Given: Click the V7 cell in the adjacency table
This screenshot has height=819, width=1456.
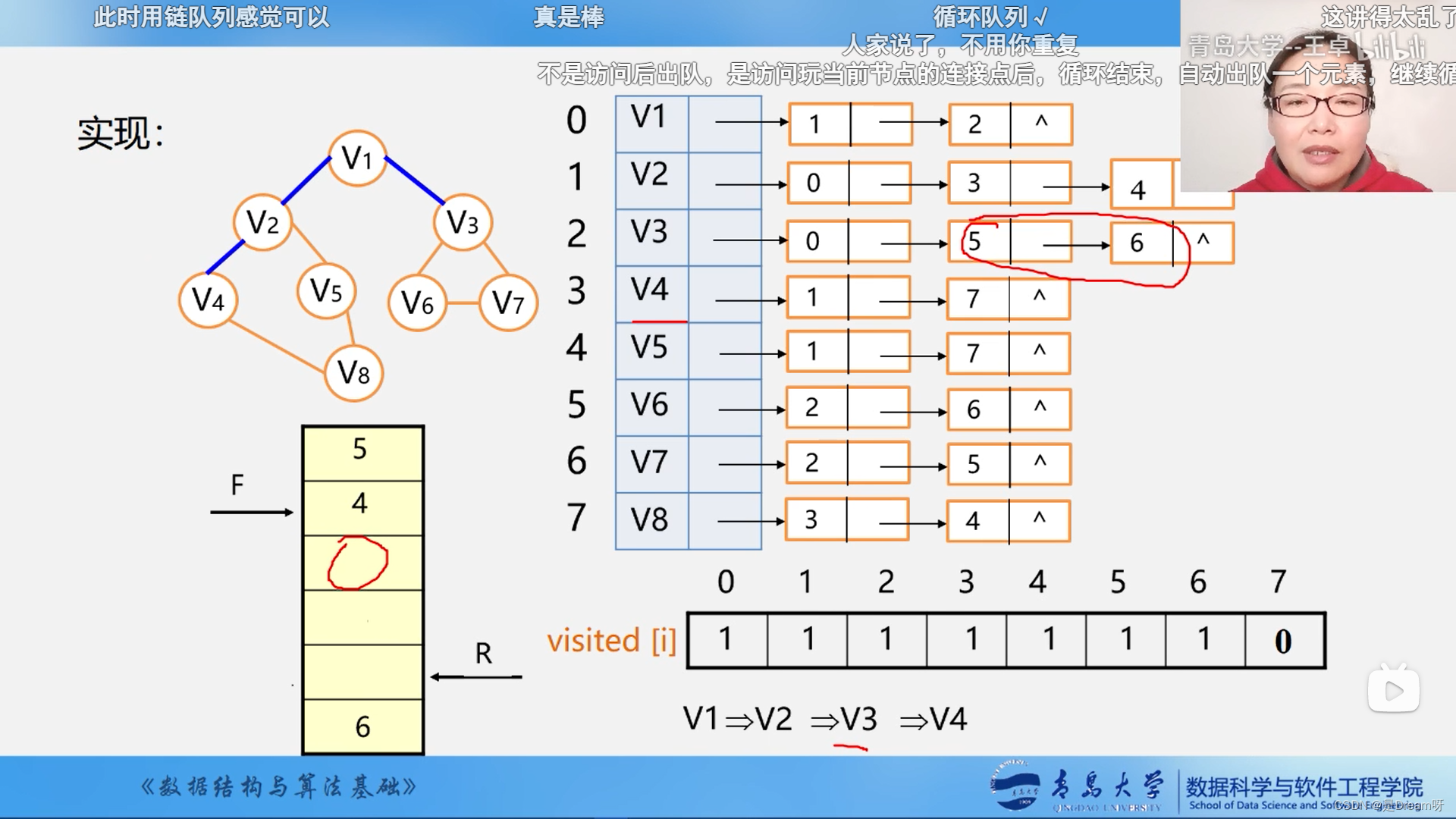Looking at the screenshot, I should [x=651, y=464].
